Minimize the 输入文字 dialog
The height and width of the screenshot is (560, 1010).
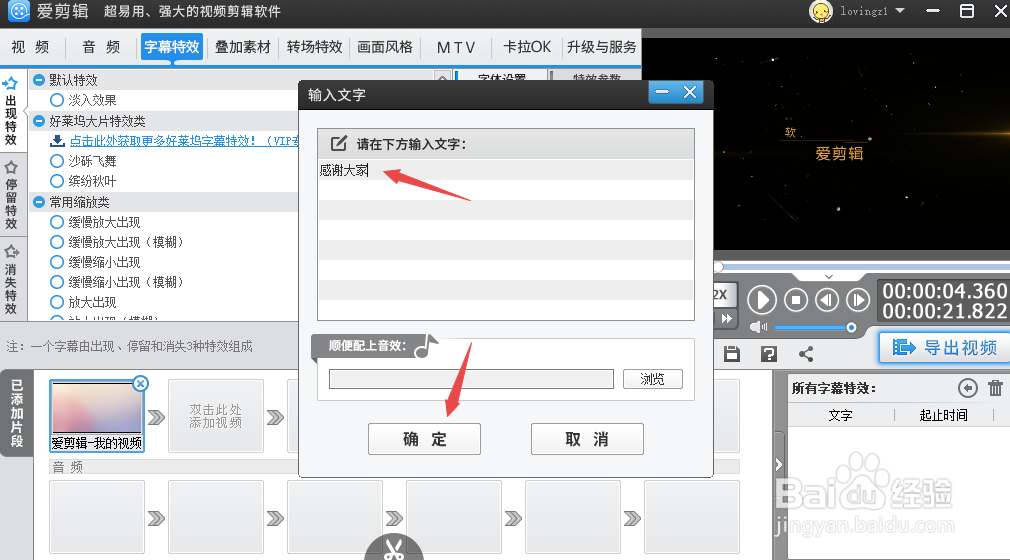[x=662, y=93]
